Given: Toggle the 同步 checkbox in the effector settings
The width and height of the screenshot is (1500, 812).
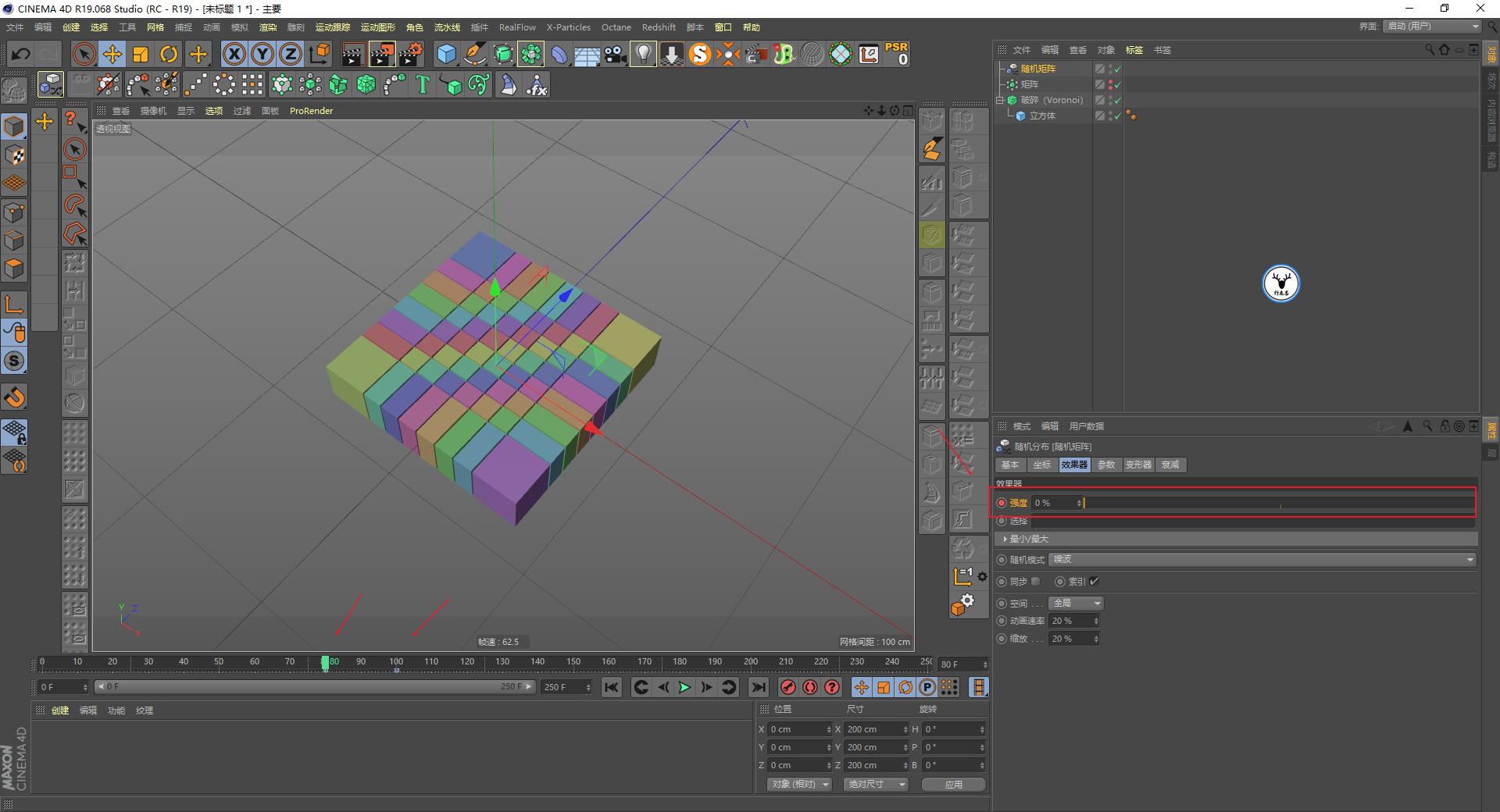Looking at the screenshot, I should click(x=1036, y=581).
